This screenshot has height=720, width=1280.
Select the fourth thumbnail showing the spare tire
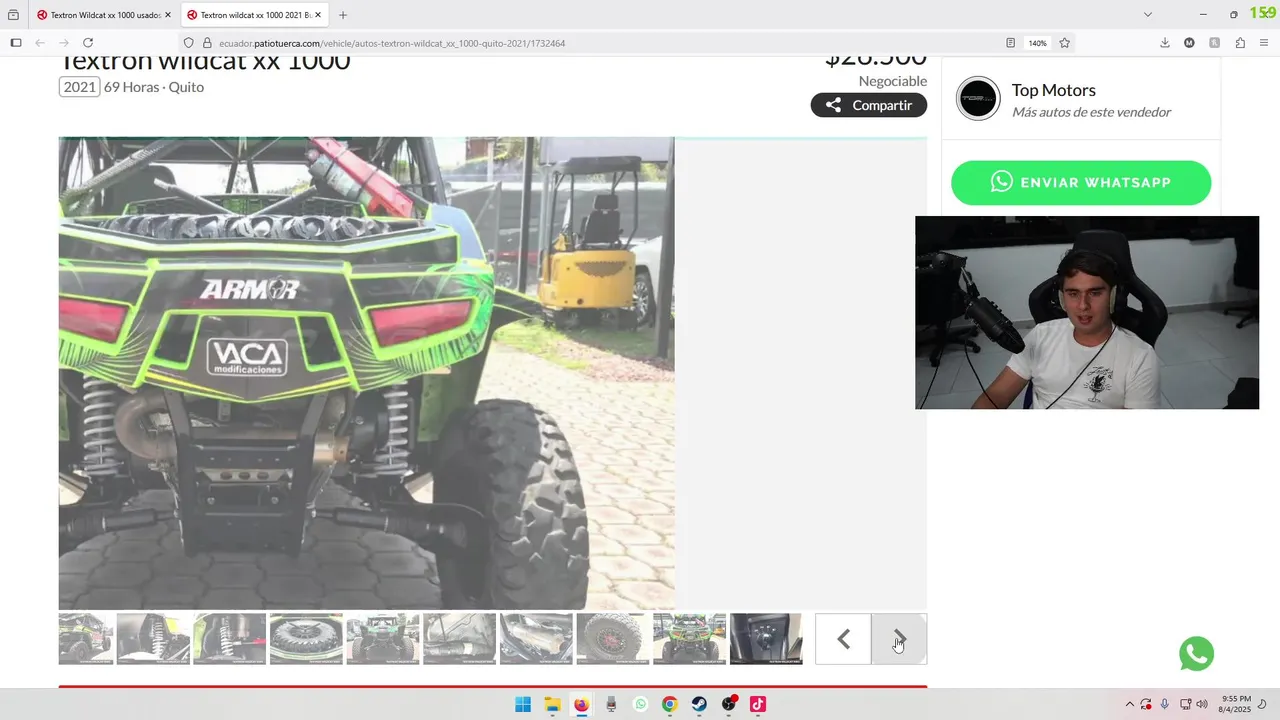click(306, 639)
